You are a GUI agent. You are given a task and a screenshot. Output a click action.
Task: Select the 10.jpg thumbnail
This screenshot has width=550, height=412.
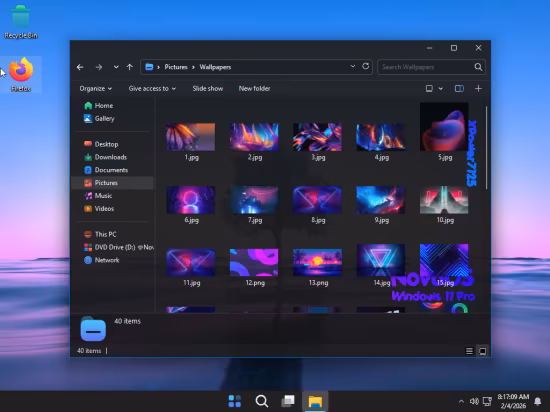coord(444,200)
